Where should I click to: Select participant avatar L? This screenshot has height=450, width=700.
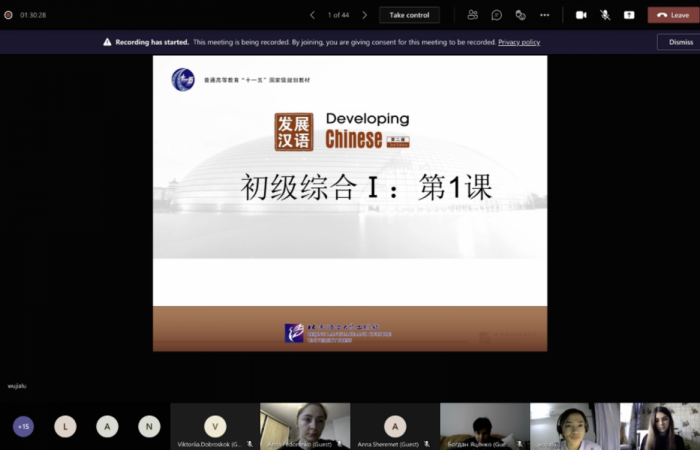pos(65,426)
